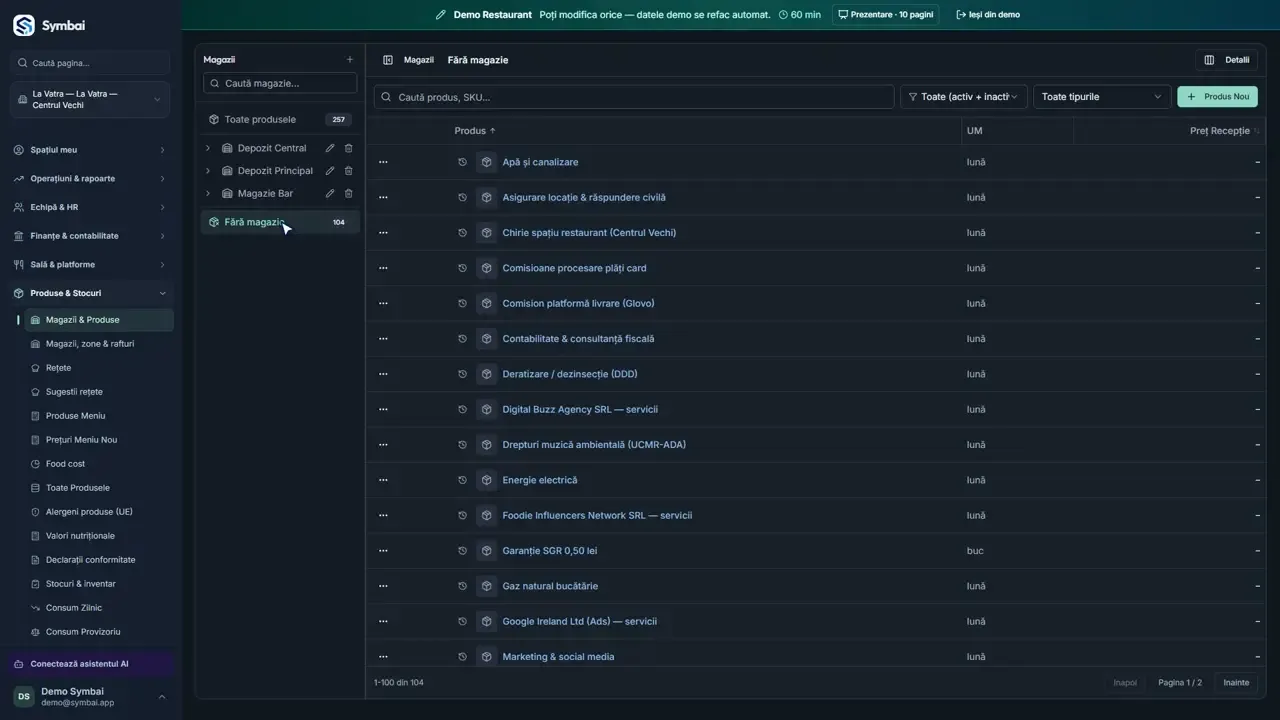Click the Symbai logo icon
1280x720 pixels.
(23, 25)
